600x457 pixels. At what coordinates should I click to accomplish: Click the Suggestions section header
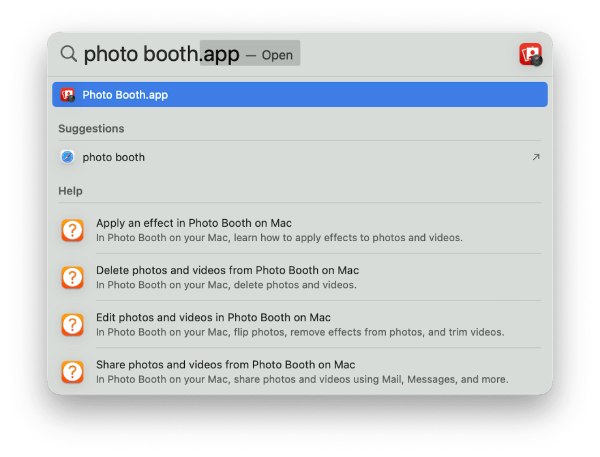click(91, 129)
